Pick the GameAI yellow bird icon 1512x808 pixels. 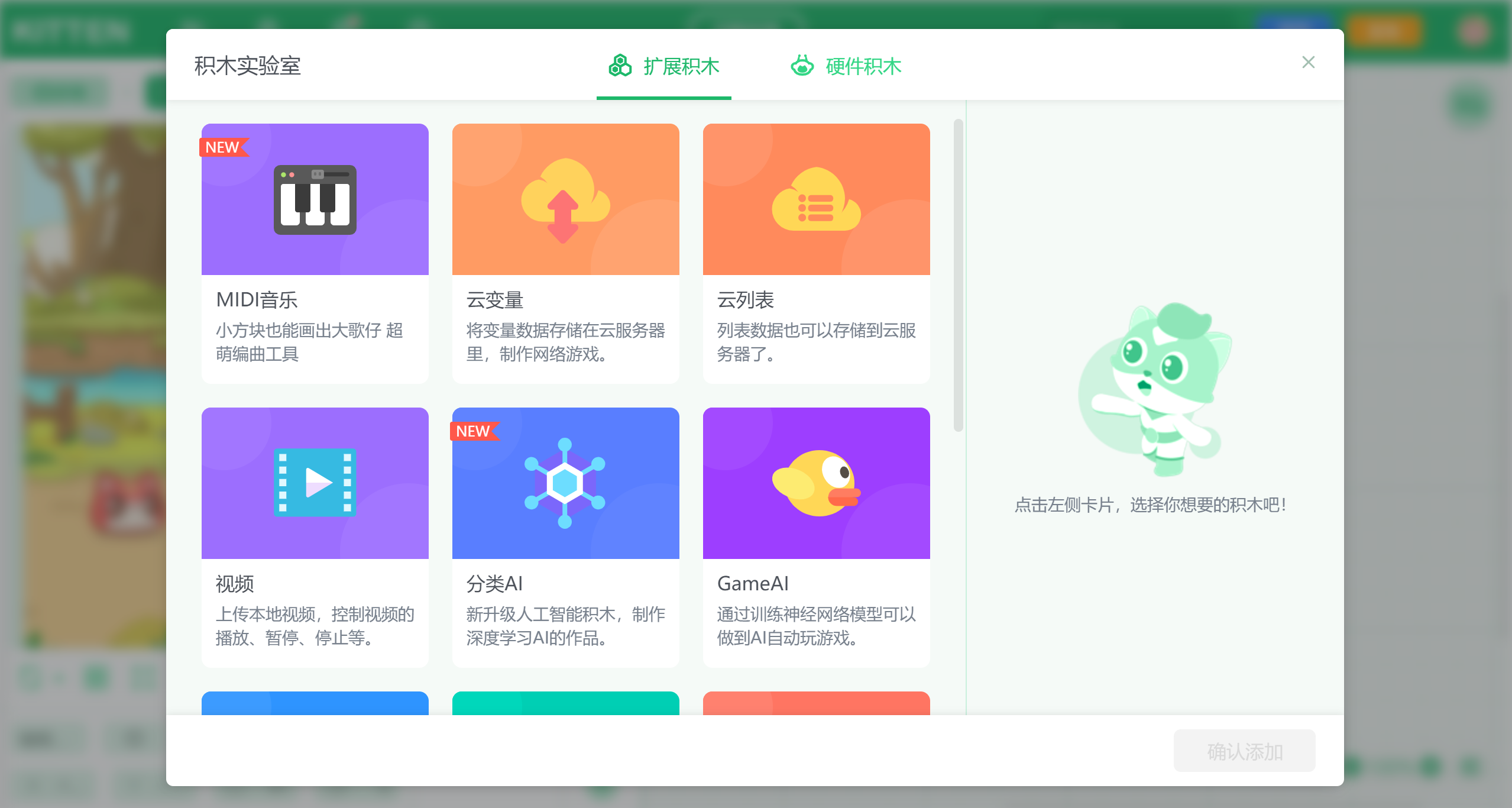coord(816,483)
